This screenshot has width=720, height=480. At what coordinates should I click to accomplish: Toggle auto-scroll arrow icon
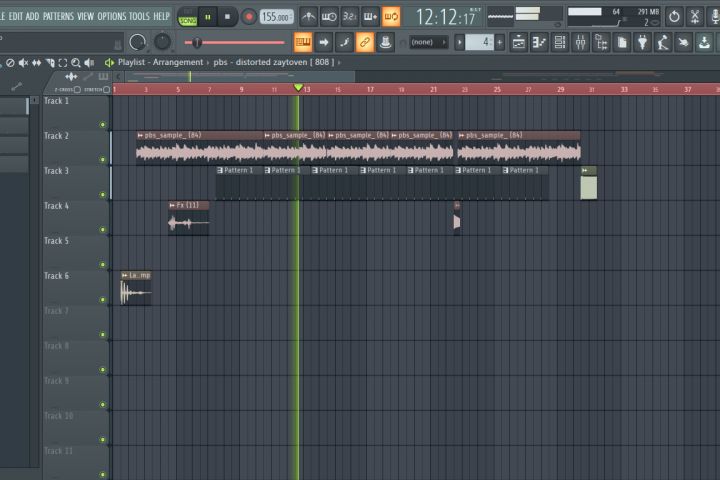click(x=324, y=42)
